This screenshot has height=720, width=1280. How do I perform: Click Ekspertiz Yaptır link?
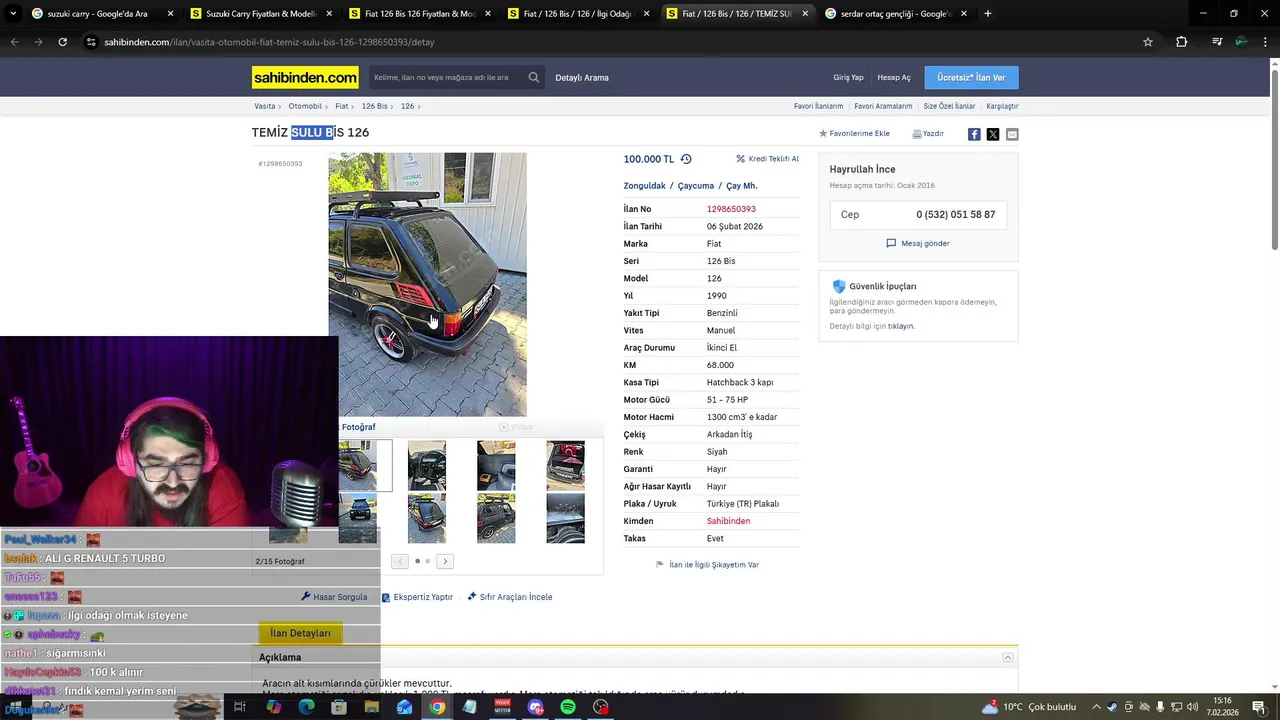417,597
